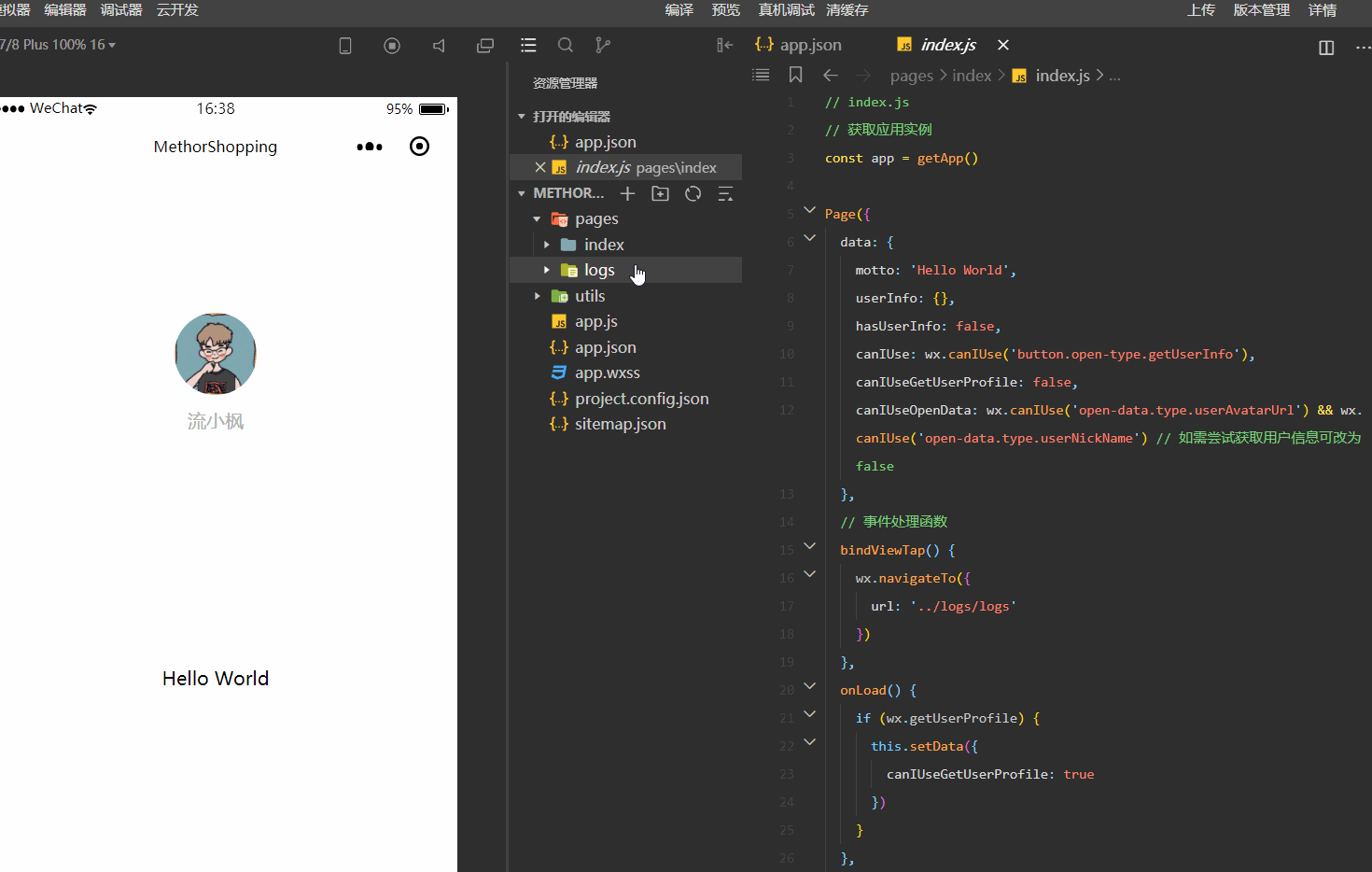Expand the index folder
This screenshot has height=872, width=1372.
pos(547,245)
